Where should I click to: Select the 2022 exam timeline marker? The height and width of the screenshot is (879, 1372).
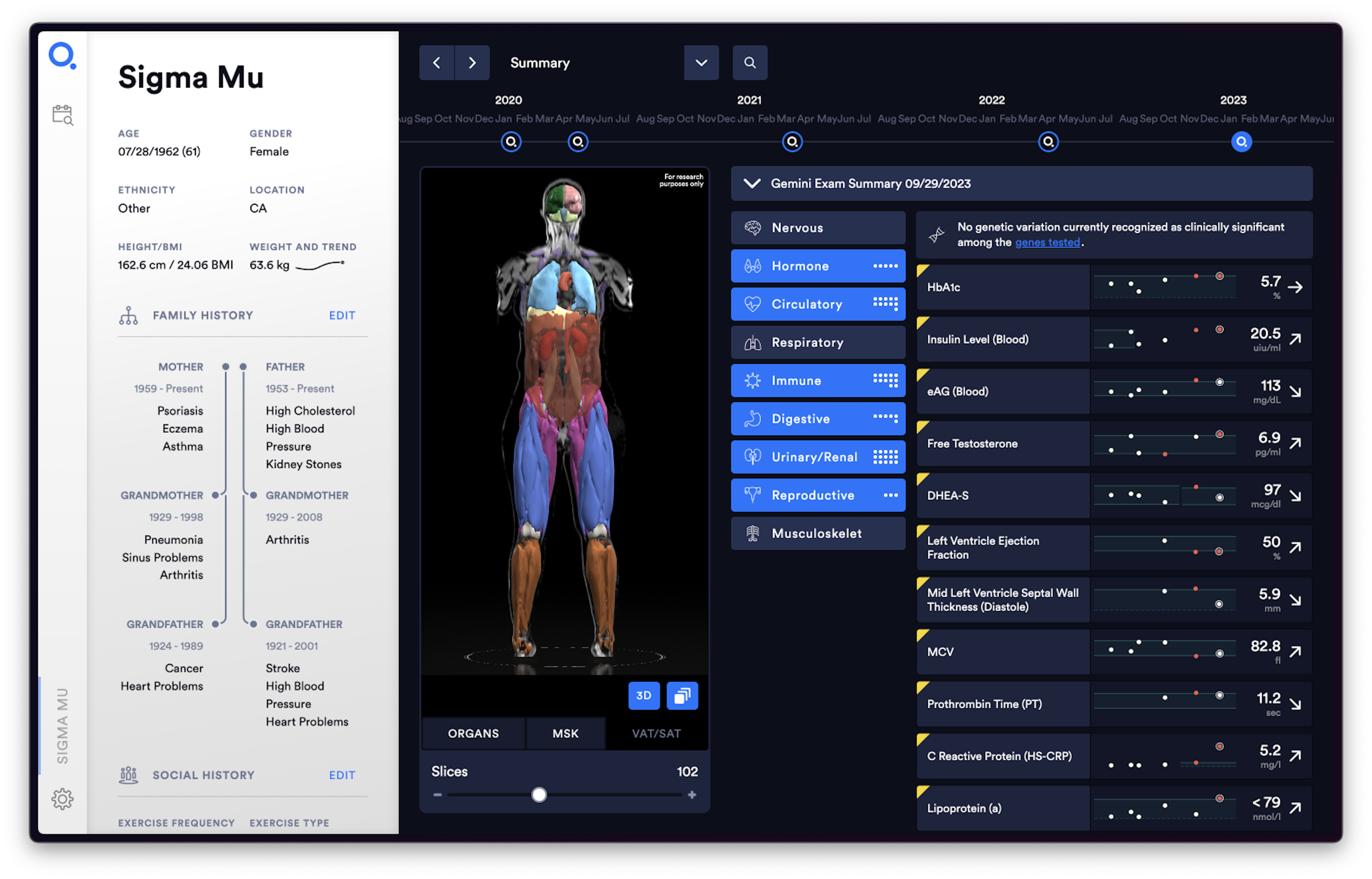tap(1048, 141)
